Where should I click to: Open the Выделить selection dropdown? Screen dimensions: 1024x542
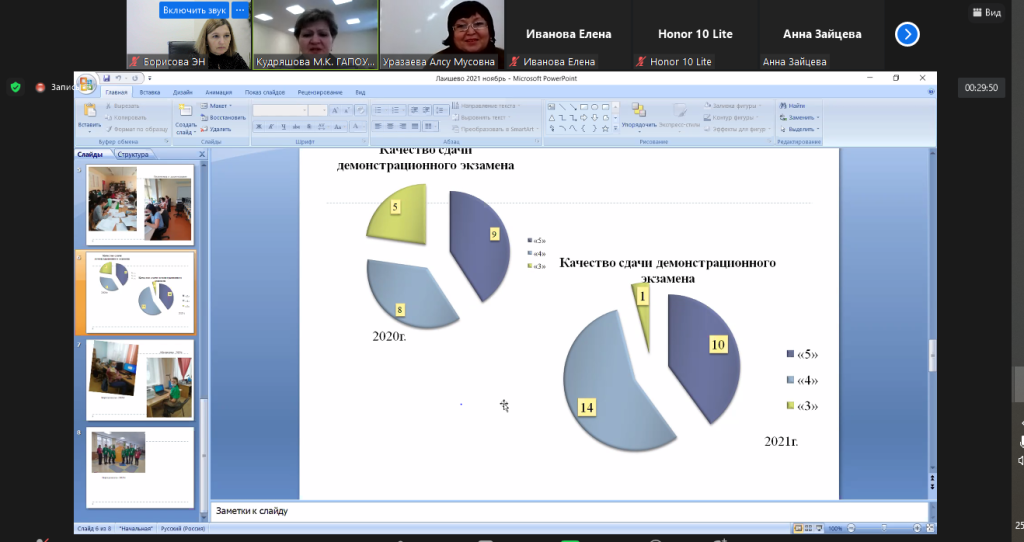click(800, 129)
